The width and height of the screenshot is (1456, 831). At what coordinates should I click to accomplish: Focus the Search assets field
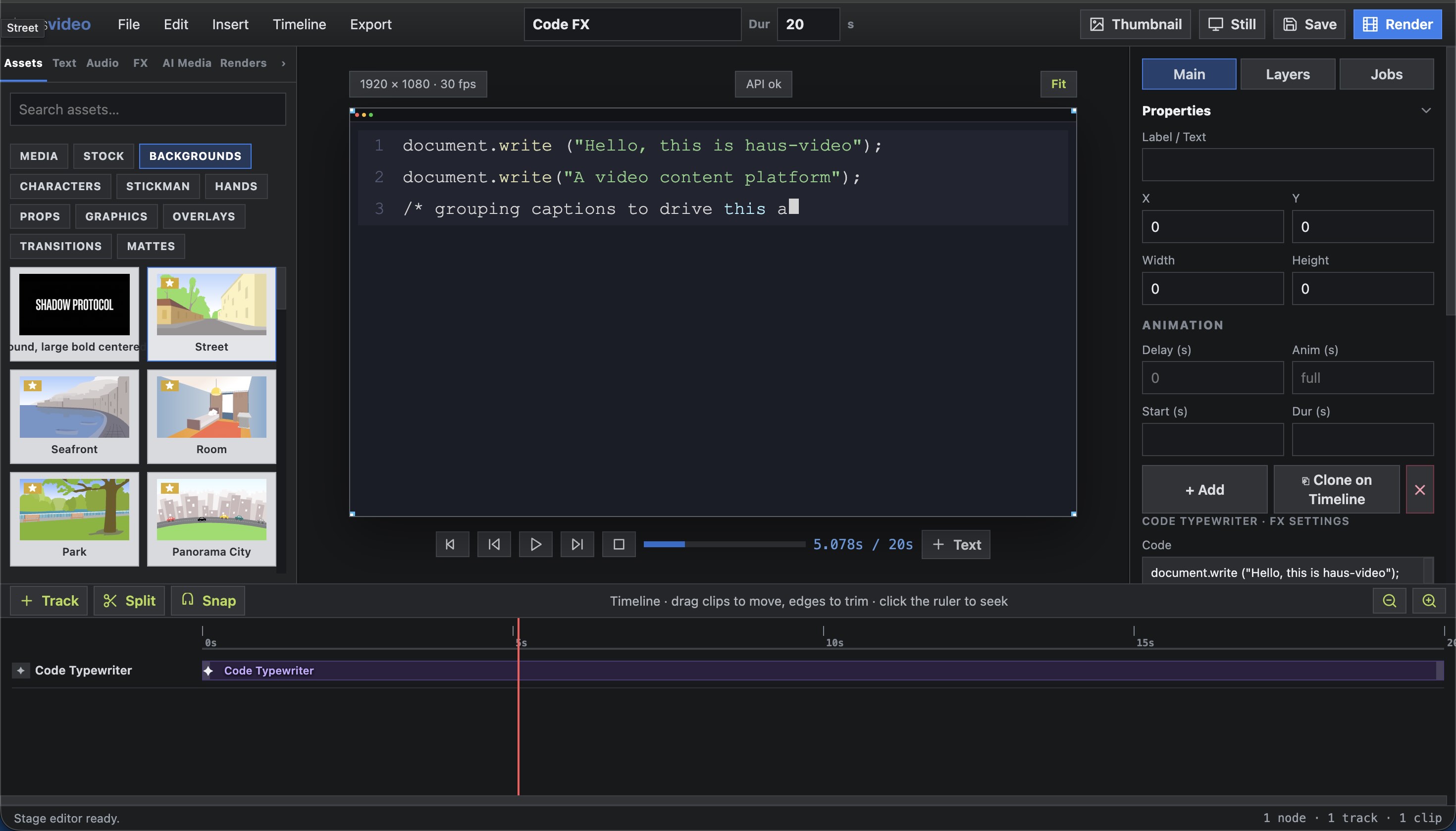tap(147, 109)
